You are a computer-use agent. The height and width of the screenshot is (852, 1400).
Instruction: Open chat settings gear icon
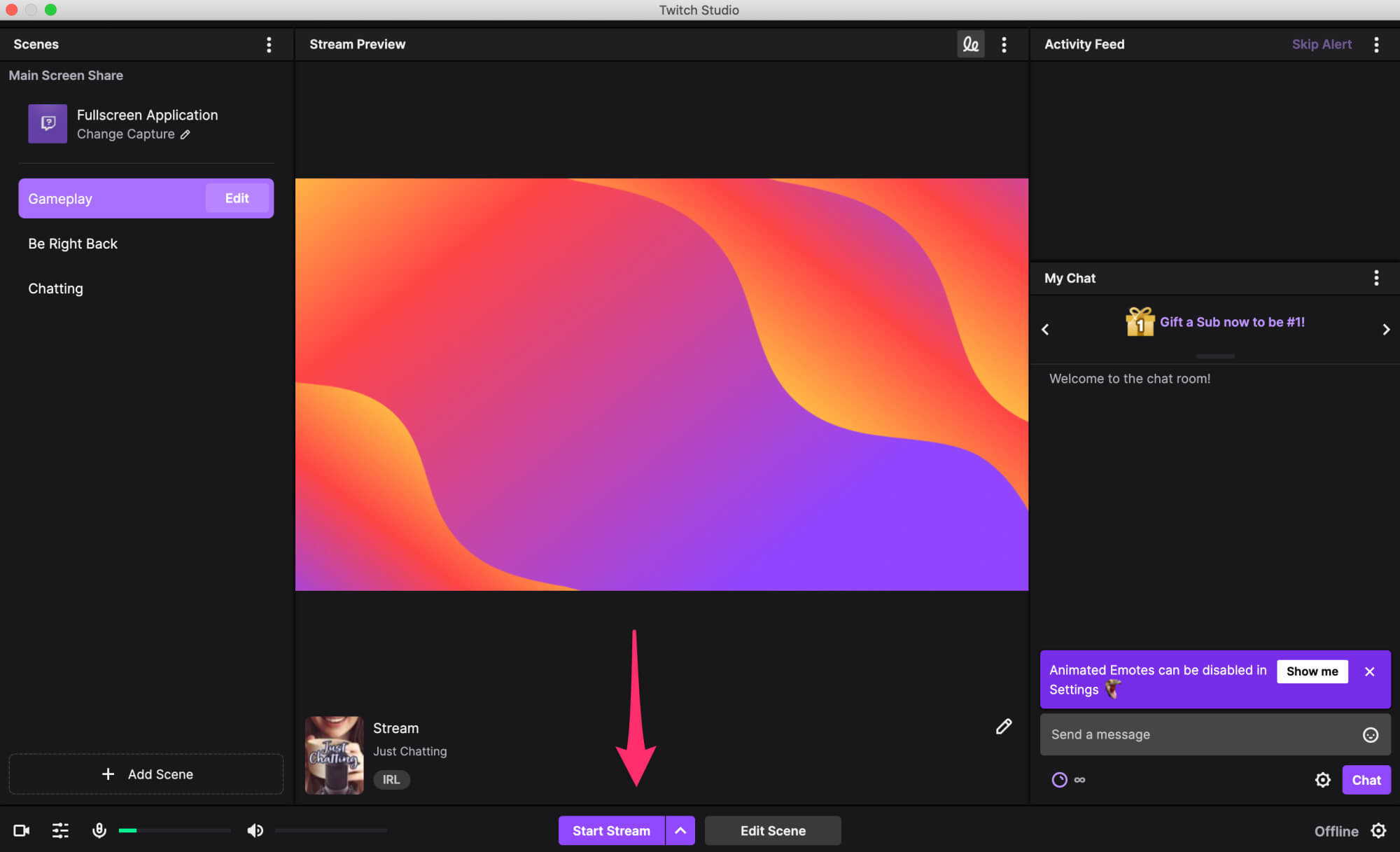[x=1322, y=780]
